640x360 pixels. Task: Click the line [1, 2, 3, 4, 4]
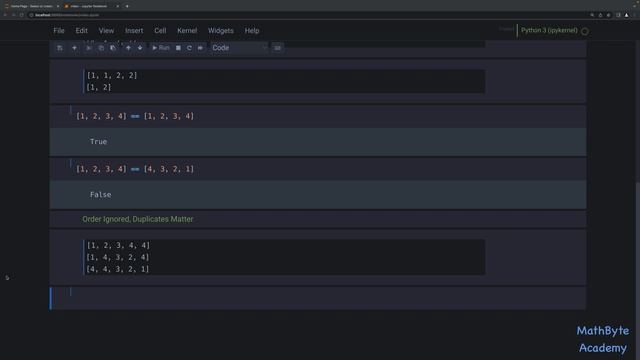click(118, 245)
